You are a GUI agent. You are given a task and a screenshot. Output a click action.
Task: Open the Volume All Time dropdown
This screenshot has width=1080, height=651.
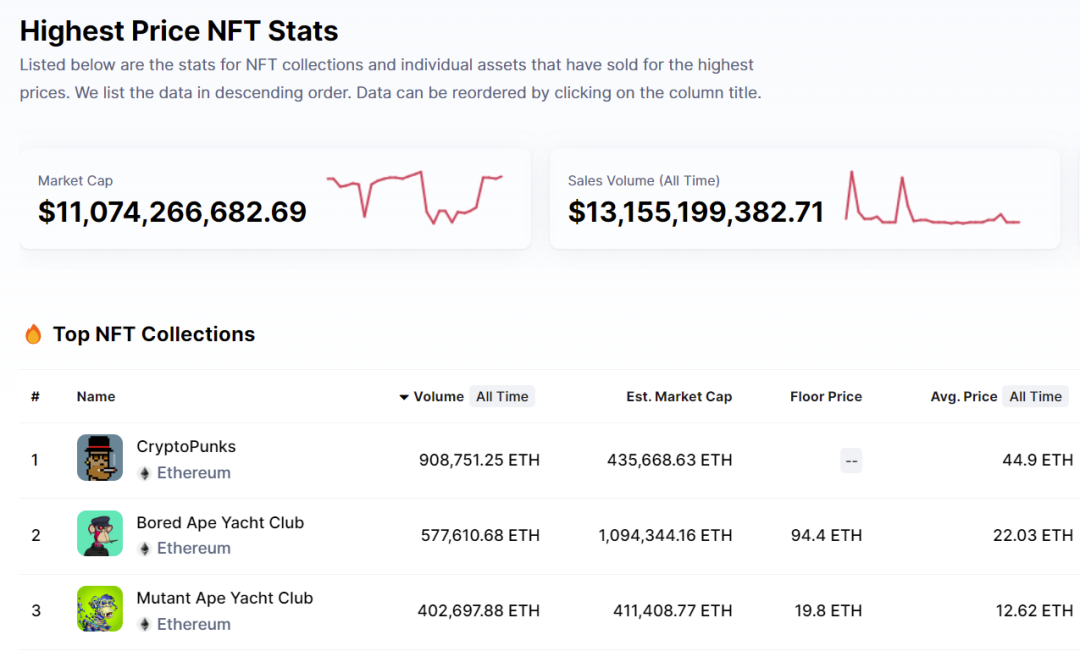coord(502,397)
